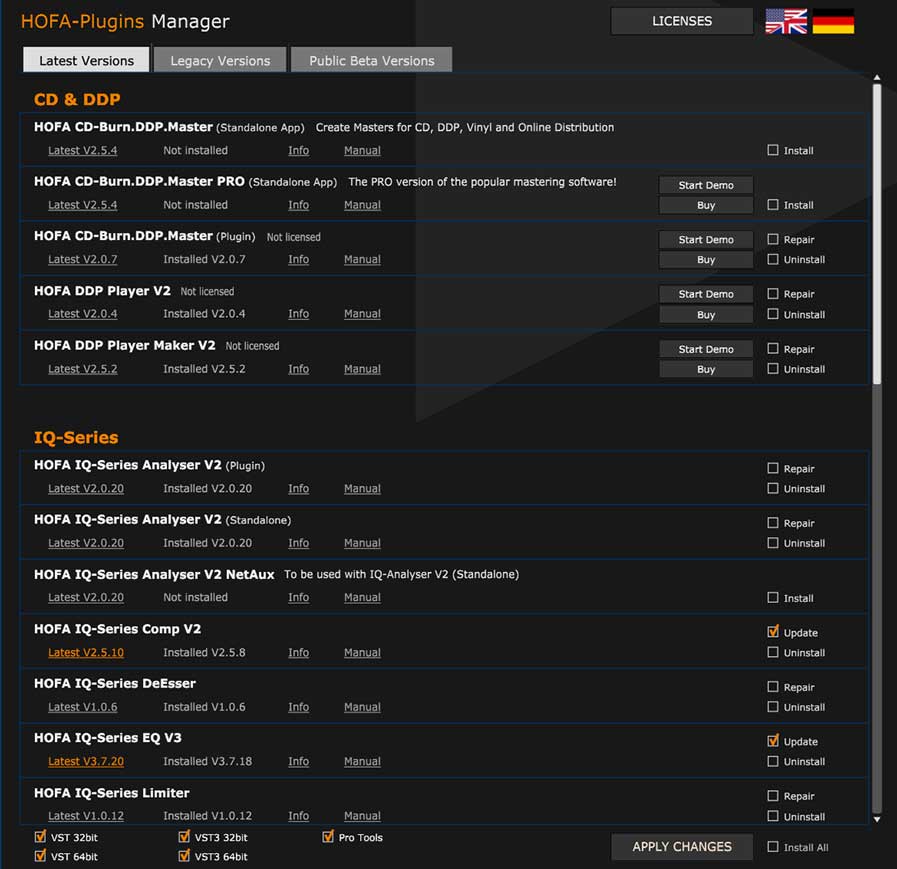The height and width of the screenshot is (869, 897).
Task: Click scrollbar down arrow
Action: coord(876,819)
